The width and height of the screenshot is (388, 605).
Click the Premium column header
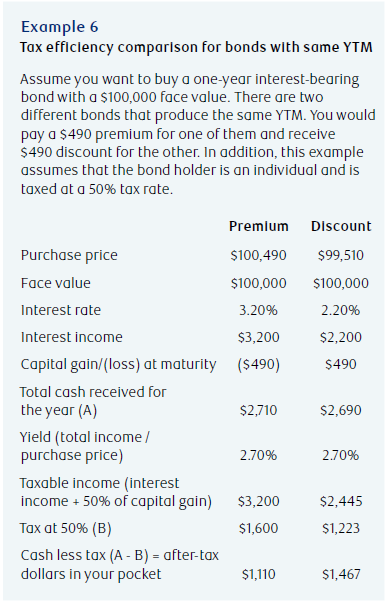(x=258, y=226)
